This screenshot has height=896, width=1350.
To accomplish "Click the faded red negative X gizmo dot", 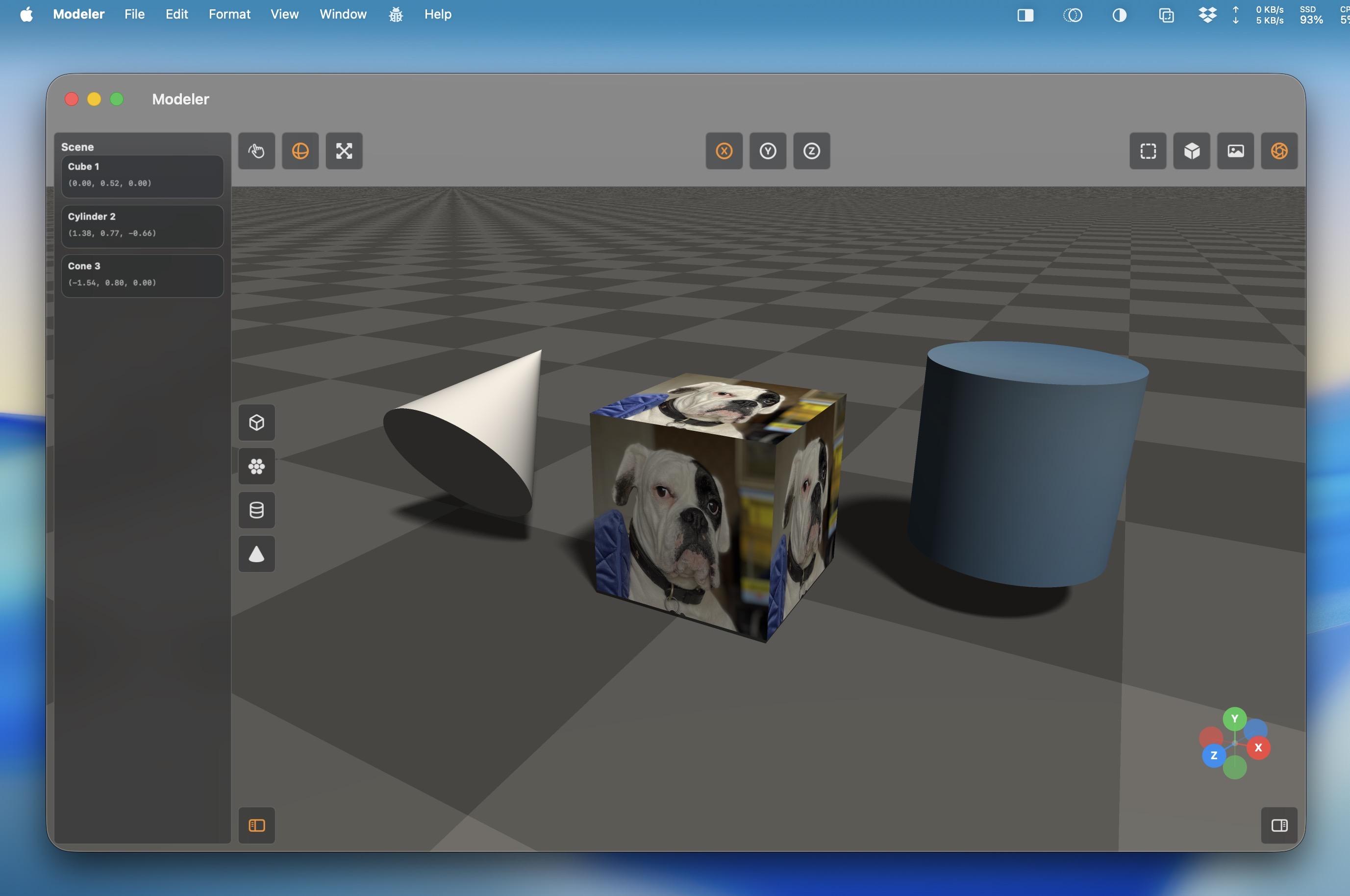I will click(x=1211, y=738).
